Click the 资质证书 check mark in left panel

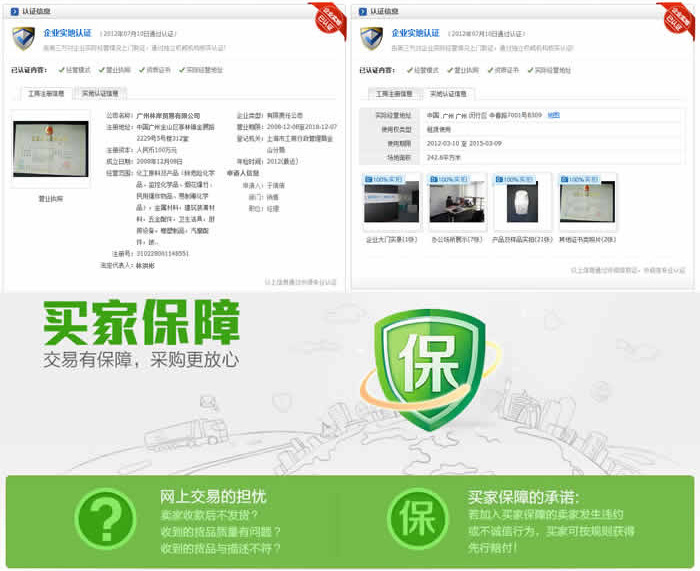point(142,70)
